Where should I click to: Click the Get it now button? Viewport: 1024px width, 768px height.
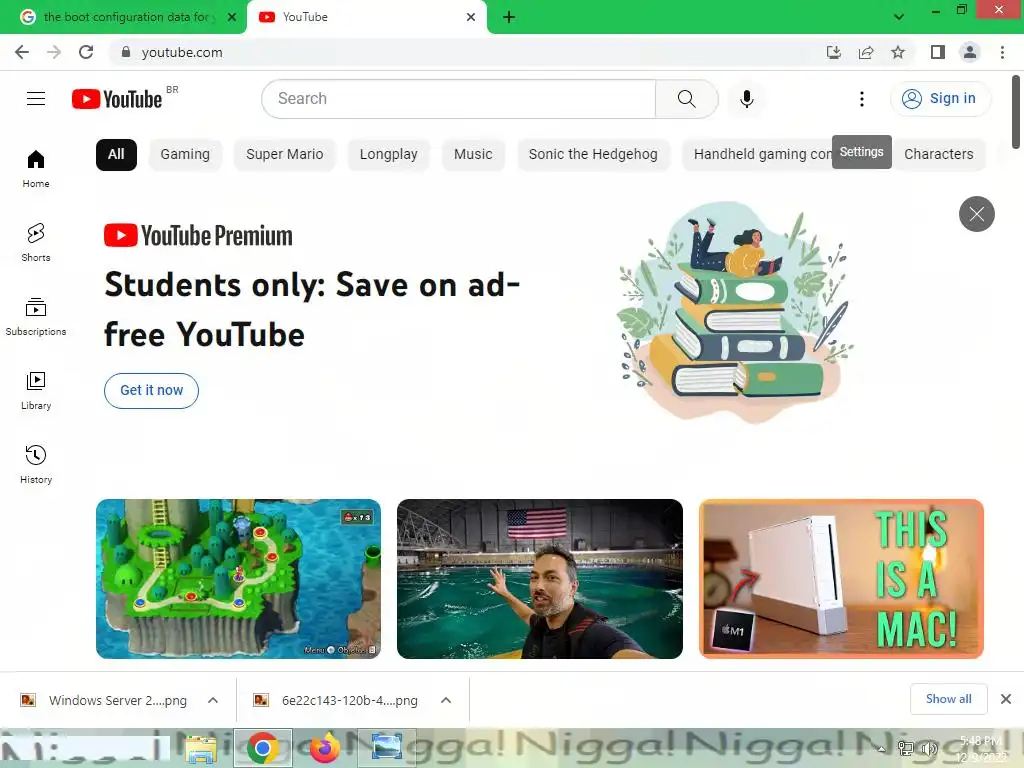point(152,391)
